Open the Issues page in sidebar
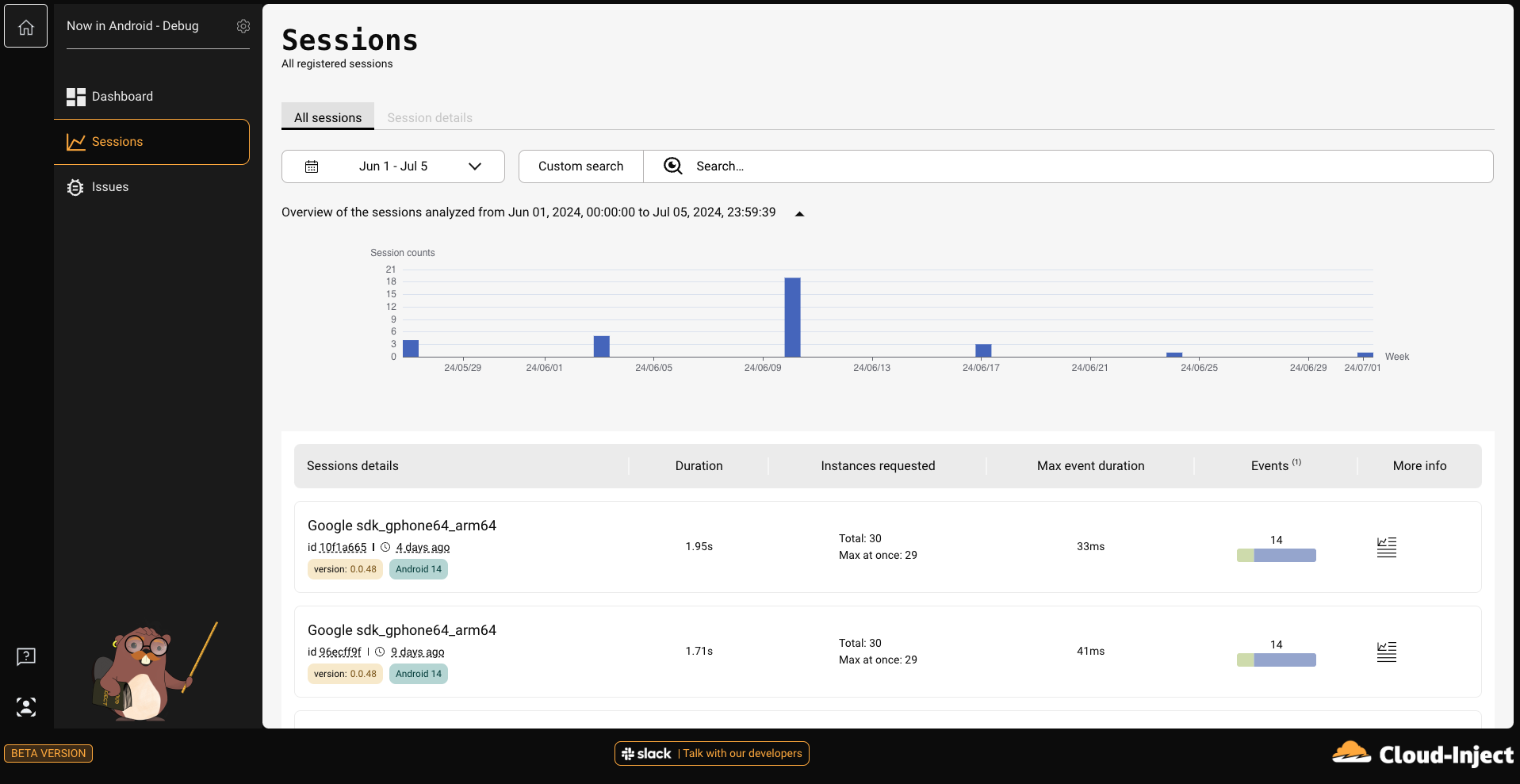Image resolution: width=1520 pixels, height=784 pixels. 110,187
